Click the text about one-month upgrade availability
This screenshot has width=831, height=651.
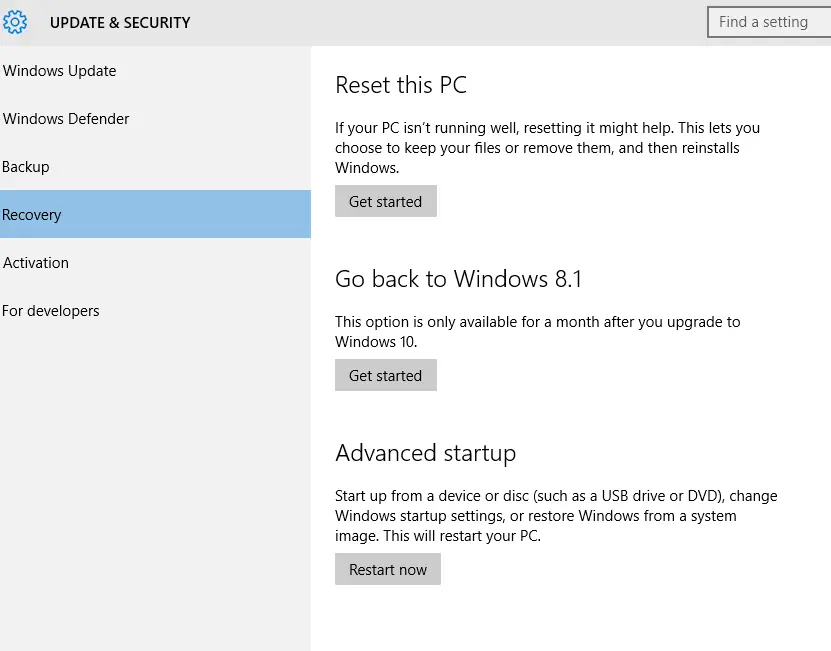coord(537,331)
